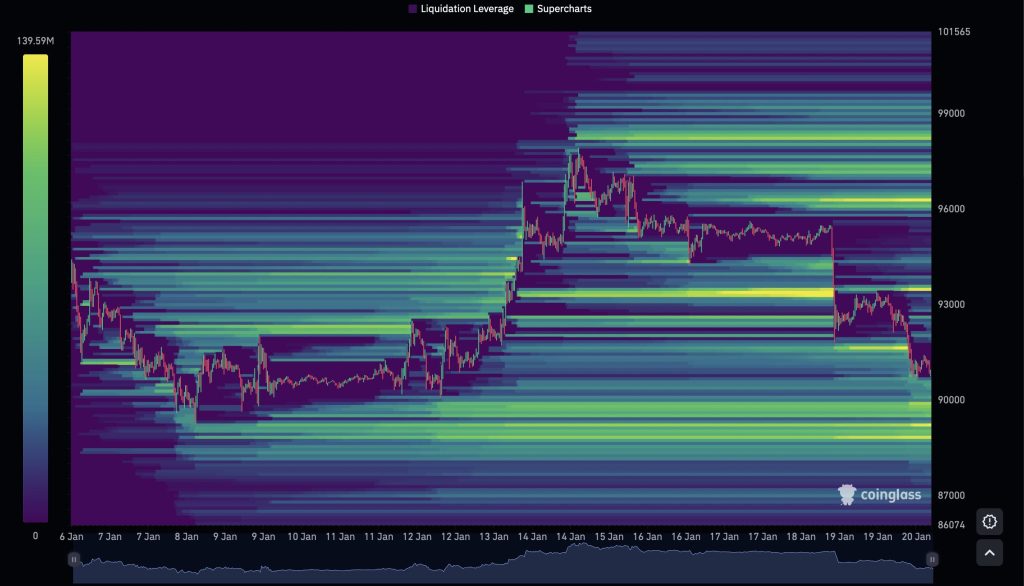
Task: Click the yellow-to-purple color scale bar
Action: (x=35, y=288)
